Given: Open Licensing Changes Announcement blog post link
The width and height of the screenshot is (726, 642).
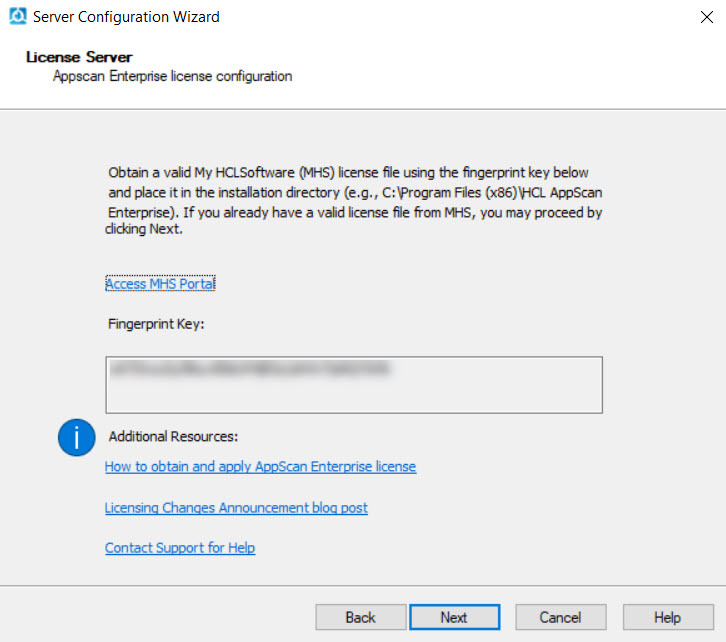Looking at the screenshot, I should coord(236,507).
